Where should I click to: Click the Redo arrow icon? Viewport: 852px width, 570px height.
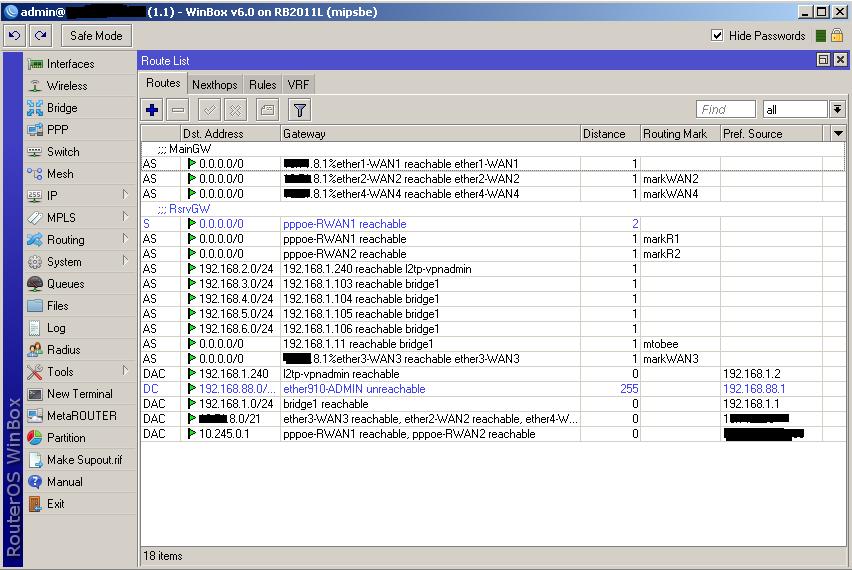click(x=40, y=36)
